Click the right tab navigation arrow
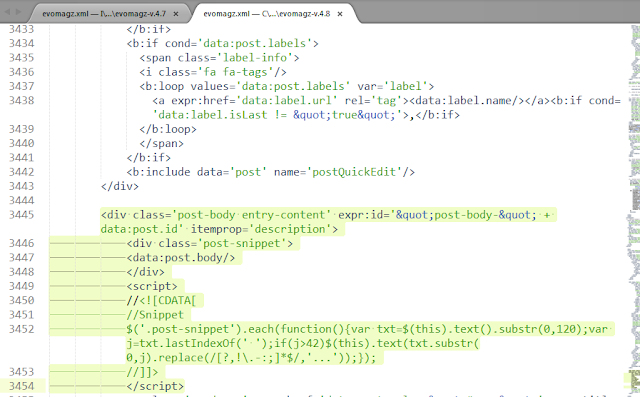This screenshot has height=397, width=640. coord(18,12)
